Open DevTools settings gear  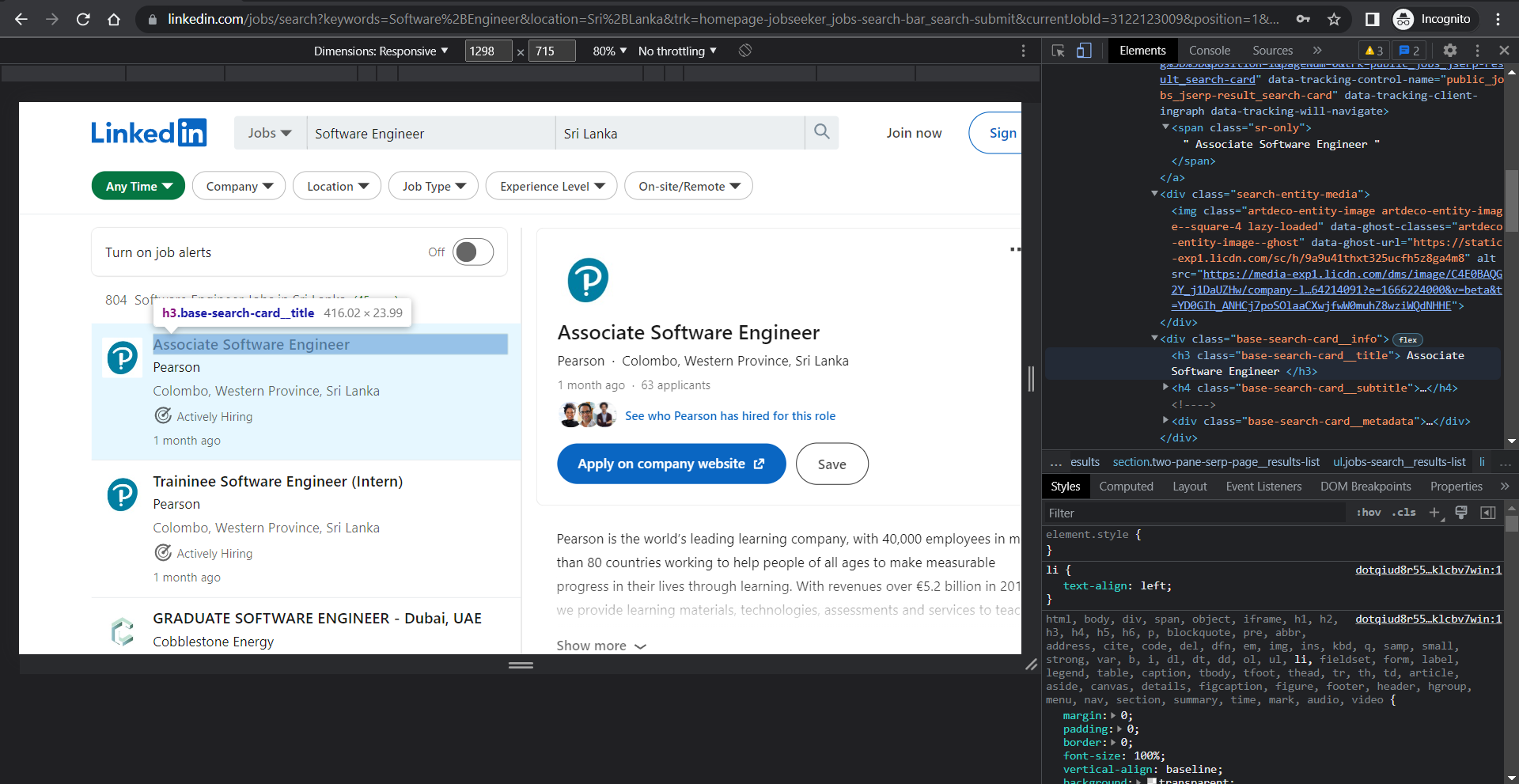point(1450,50)
